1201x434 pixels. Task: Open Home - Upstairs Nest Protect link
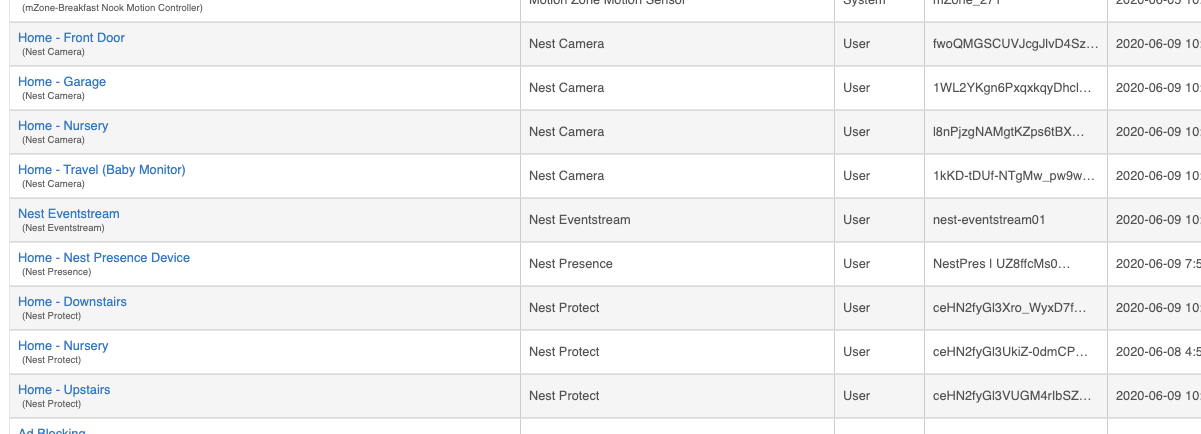pos(64,390)
